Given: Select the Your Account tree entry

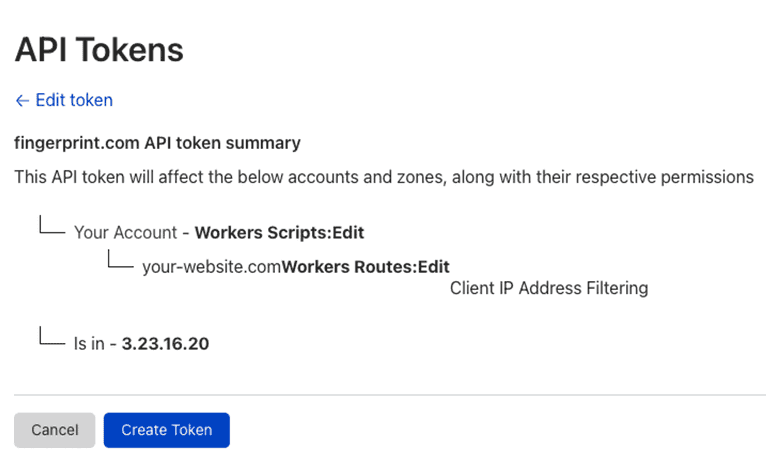Looking at the screenshot, I should [x=126, y=233].
